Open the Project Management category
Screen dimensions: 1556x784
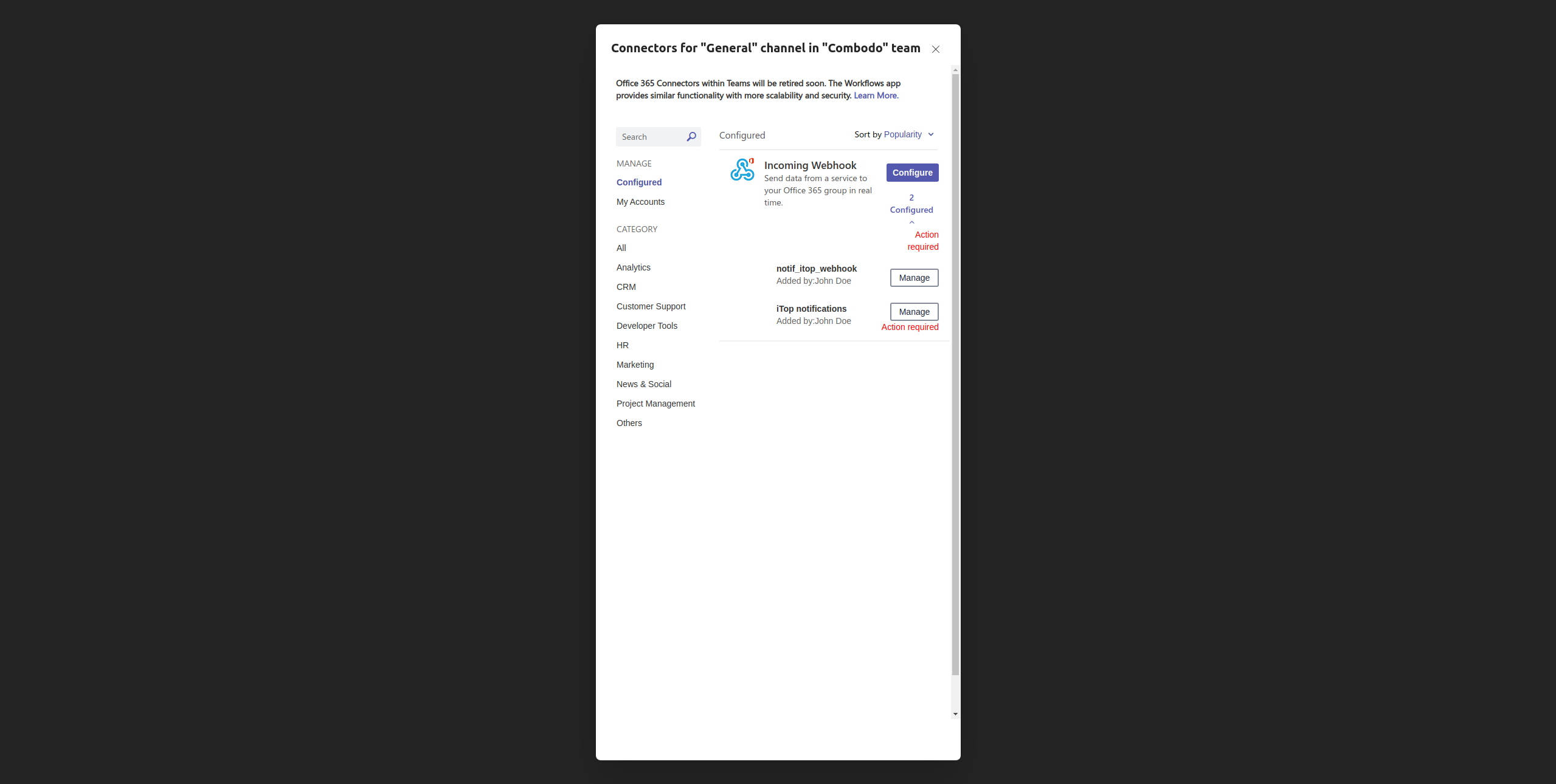click(x=655, y=404)
